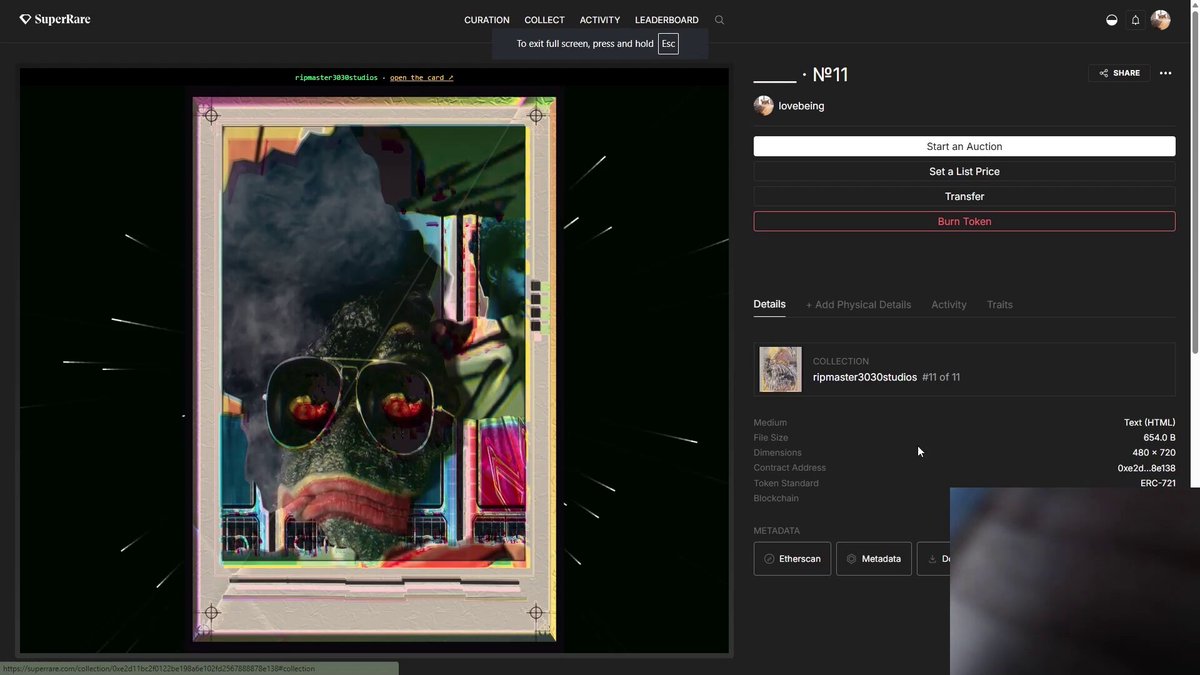Viewport: 1200px width, 675px height.
Task: Click ripmaster3030studios text above the artwork
Action: click(336, 77)
